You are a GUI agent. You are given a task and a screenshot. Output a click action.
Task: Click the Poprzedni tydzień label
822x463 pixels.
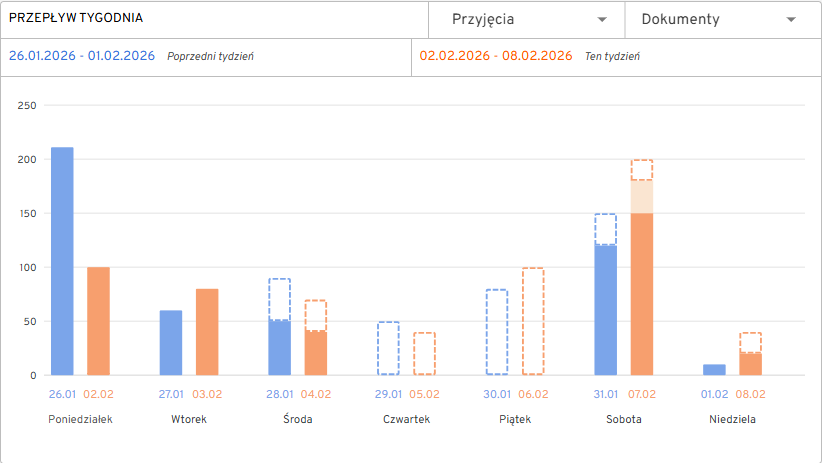point(210,57)
